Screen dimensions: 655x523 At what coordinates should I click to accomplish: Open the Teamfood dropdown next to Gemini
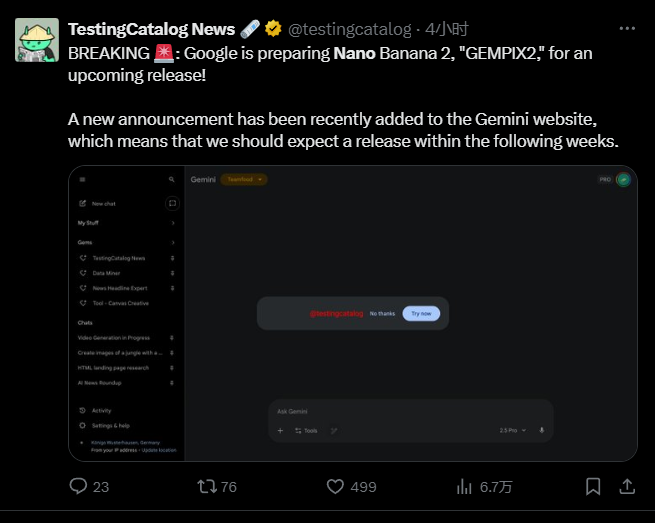pos(244,180)
